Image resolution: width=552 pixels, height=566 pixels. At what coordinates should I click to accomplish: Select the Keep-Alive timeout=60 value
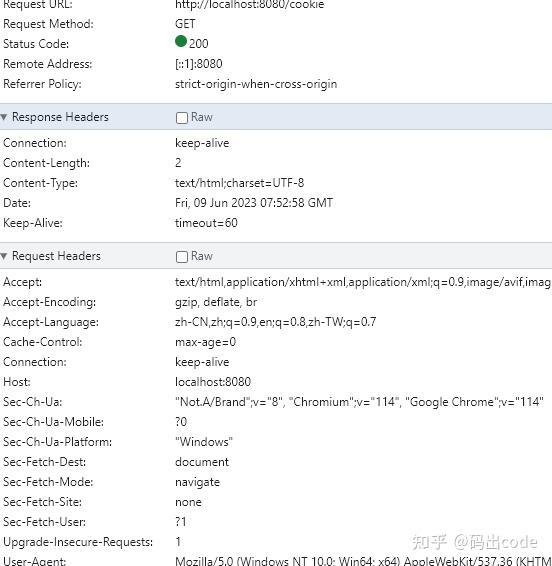(x=206, y=223)
